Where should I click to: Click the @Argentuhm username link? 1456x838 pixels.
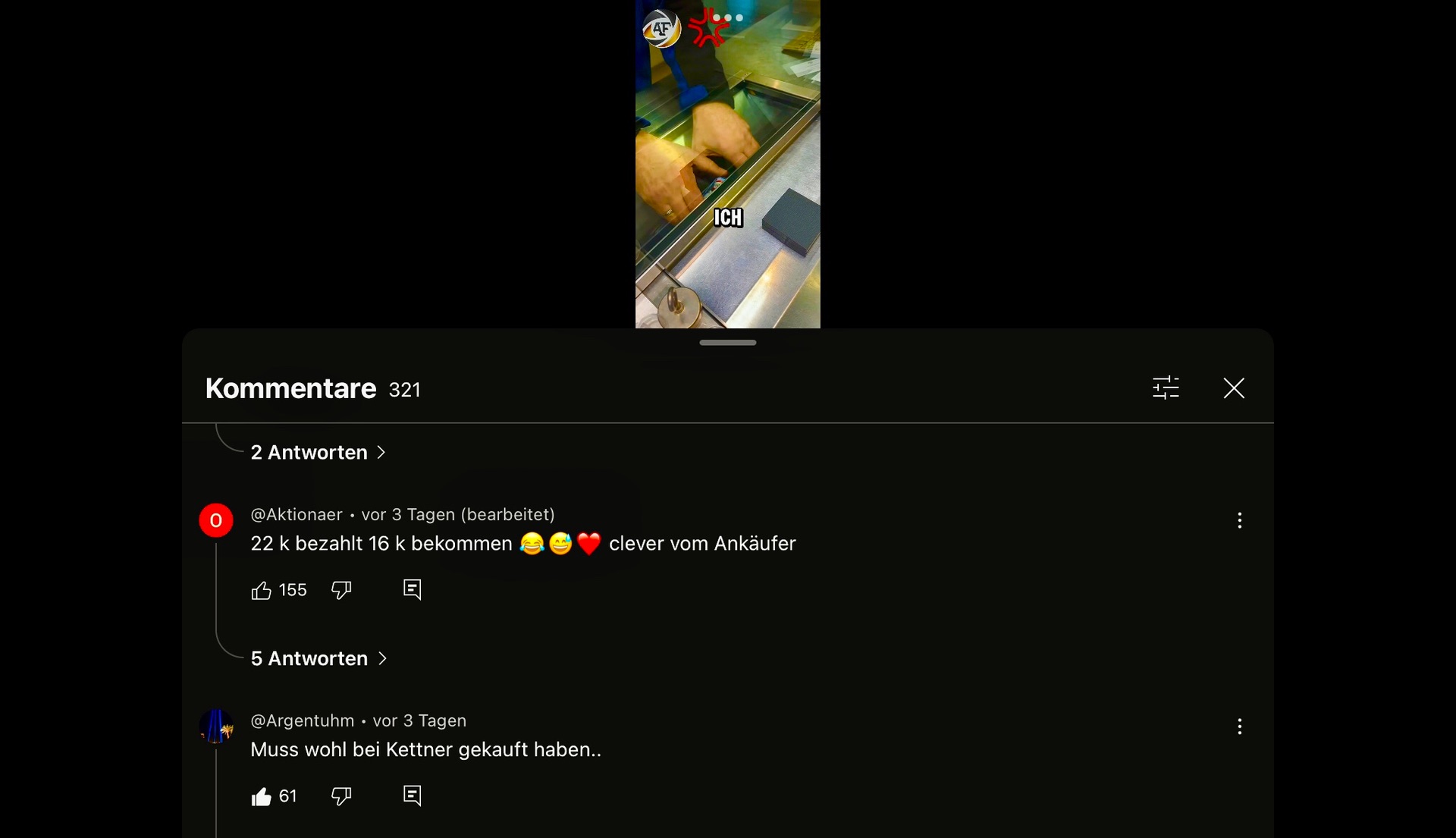pos(303,720)
